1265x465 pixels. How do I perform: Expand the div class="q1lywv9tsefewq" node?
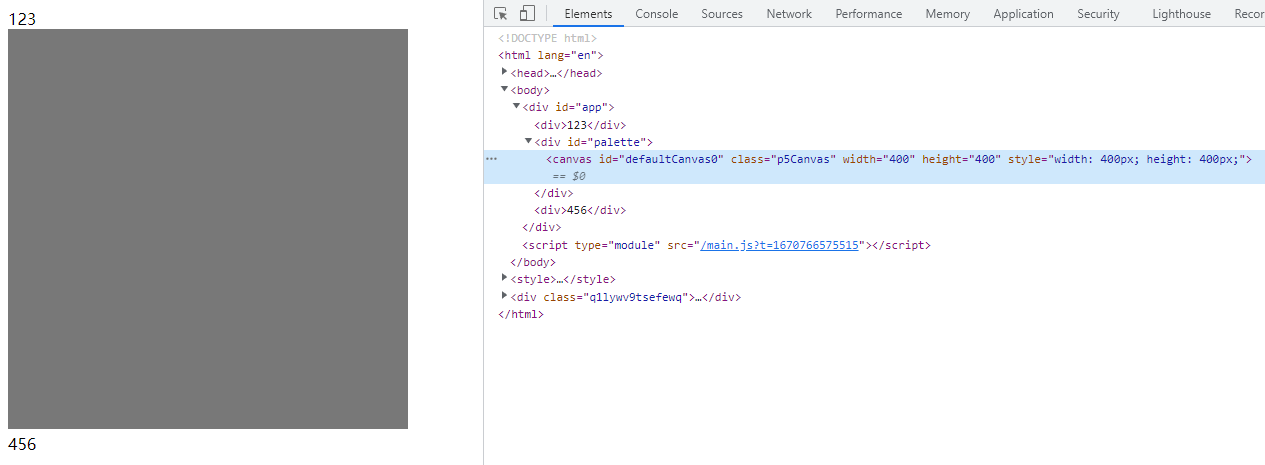pos(505,296)
